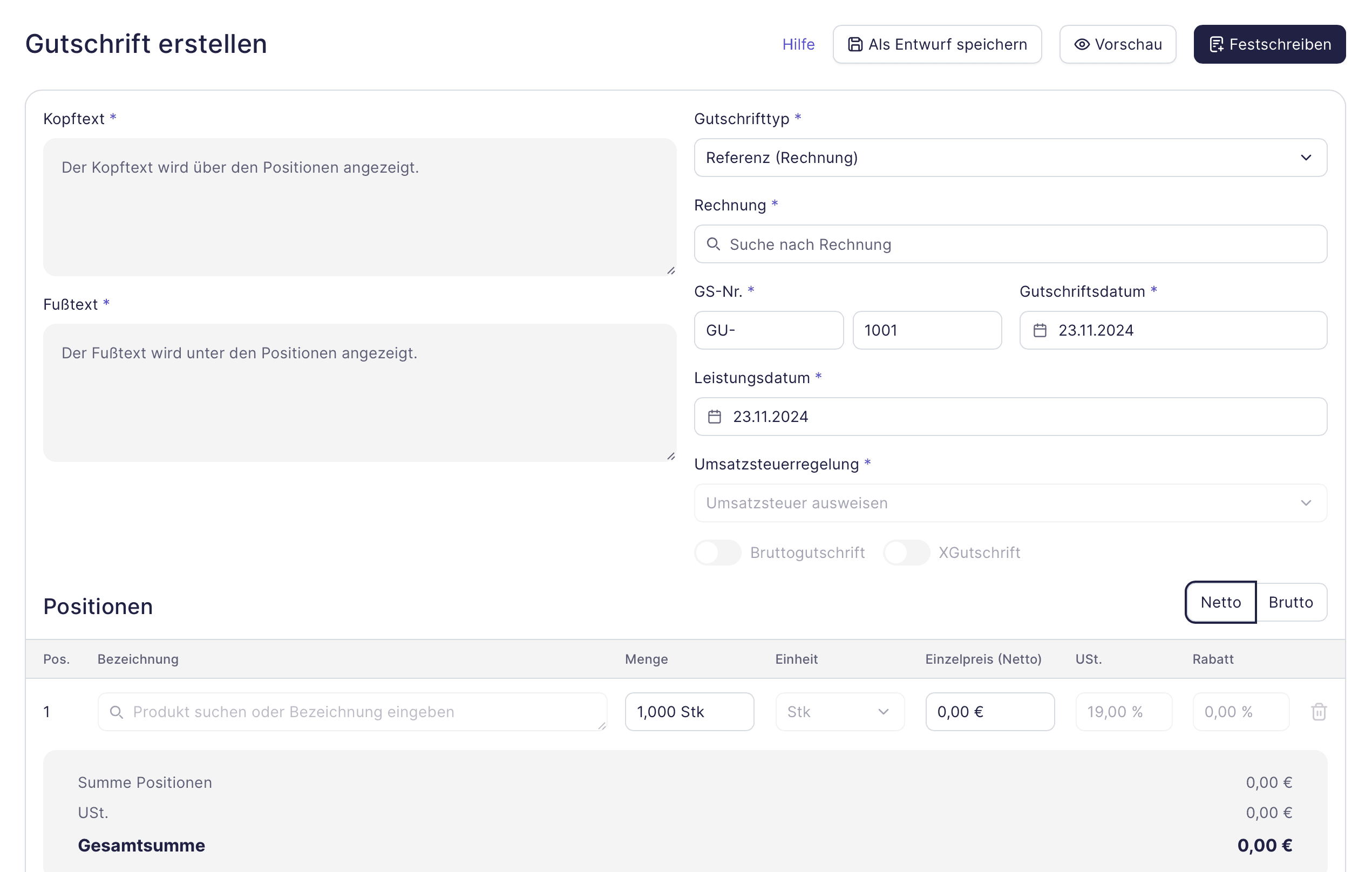
Task: Click the document icon on Festschreiben
Action: [1217, 44]
